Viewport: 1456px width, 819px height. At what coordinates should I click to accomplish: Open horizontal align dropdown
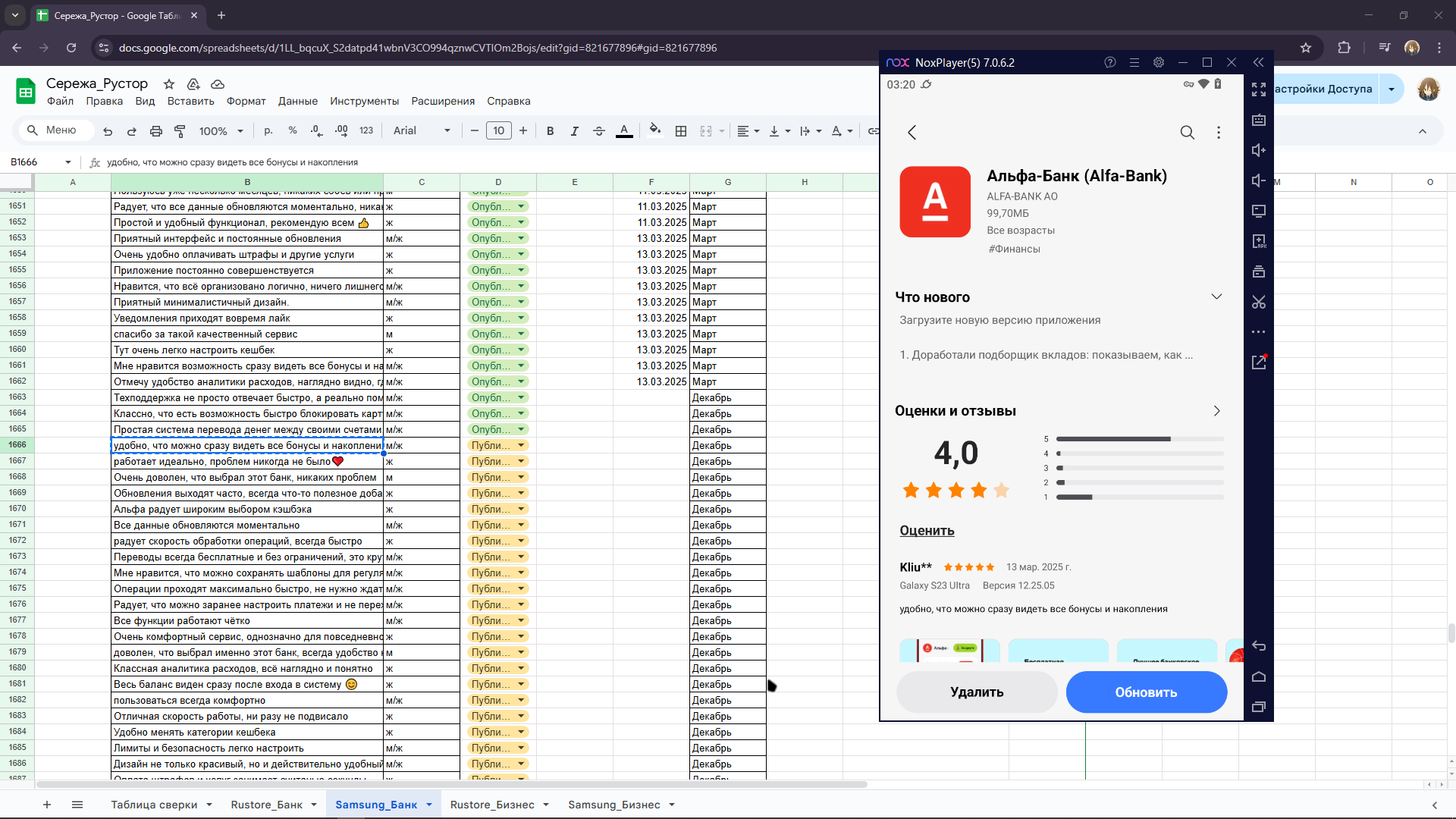pos(748,131)
